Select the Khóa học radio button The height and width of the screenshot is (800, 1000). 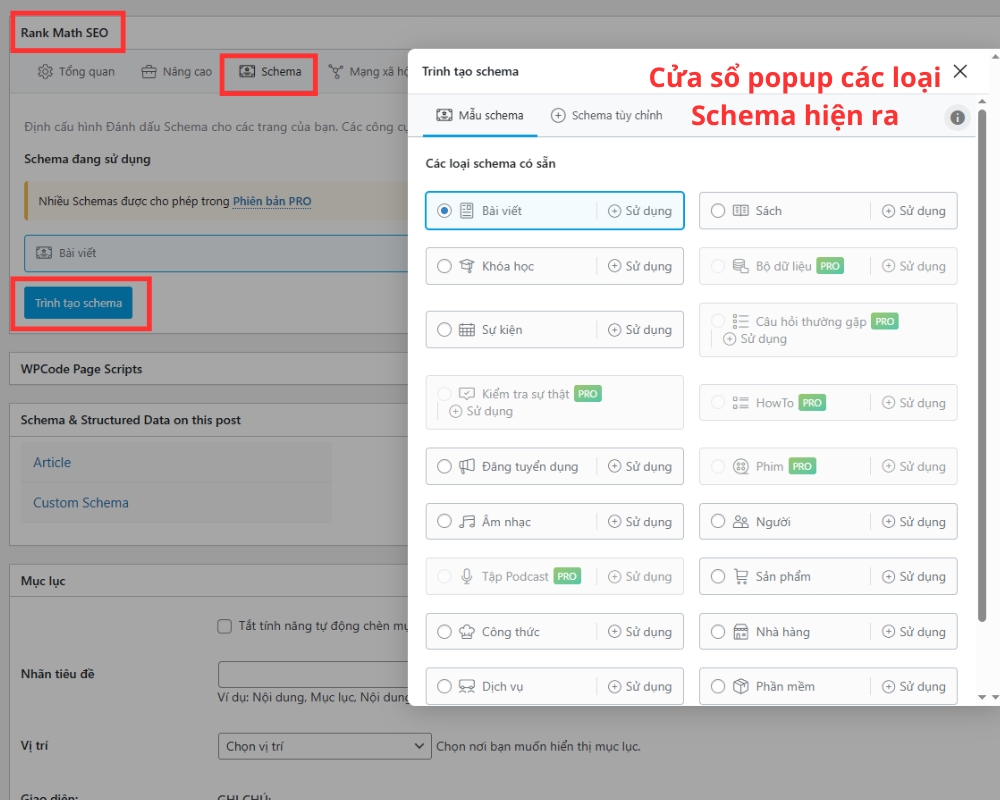[445, 266]
